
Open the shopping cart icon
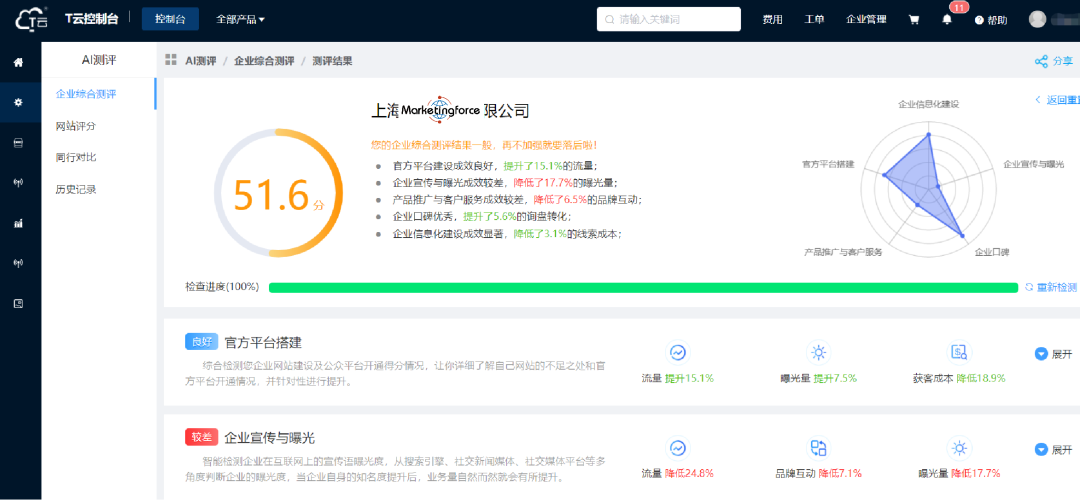(913, 19)
